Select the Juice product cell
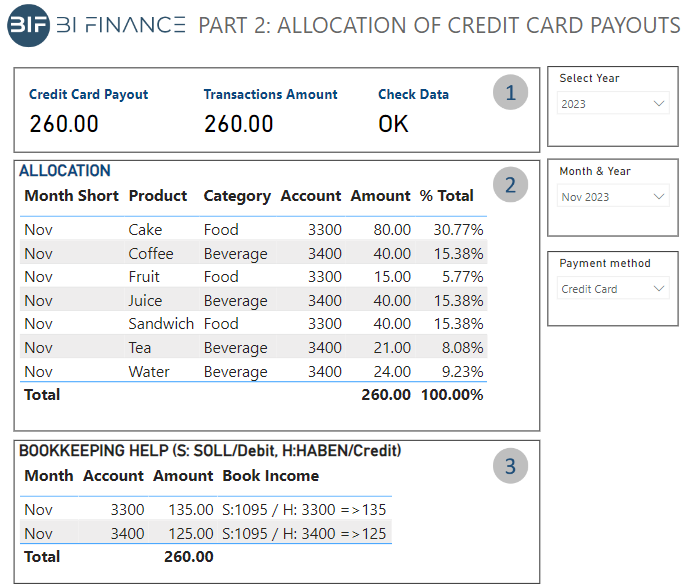This screenshot has height=588, width=686. point(145,301)
